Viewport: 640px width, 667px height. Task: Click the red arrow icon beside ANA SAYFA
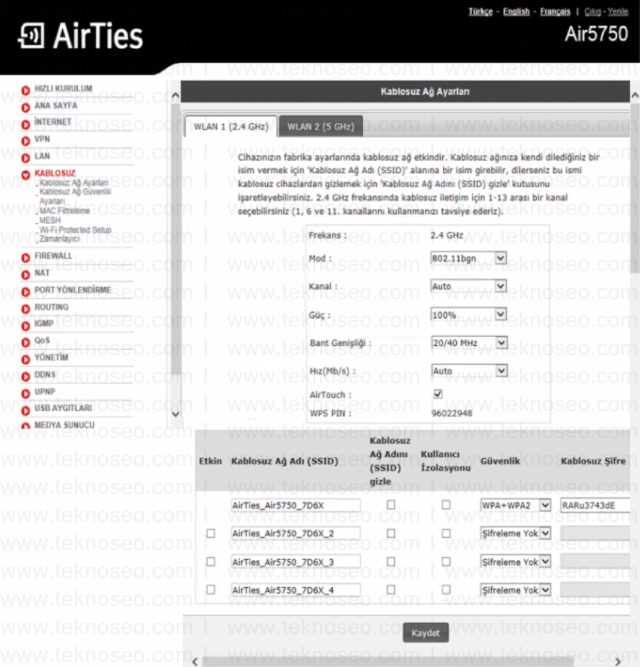pos(26,107)
